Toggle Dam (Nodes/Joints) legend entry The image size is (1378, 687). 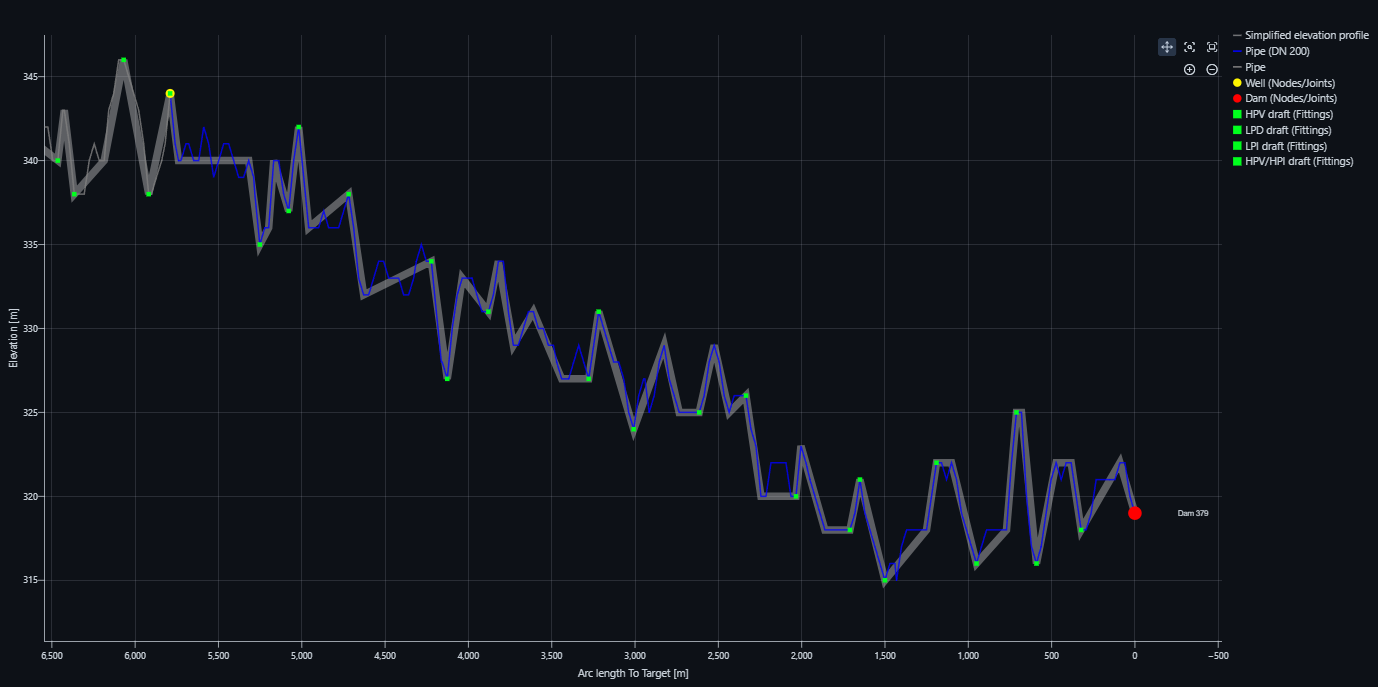[x=1290, y=98]
